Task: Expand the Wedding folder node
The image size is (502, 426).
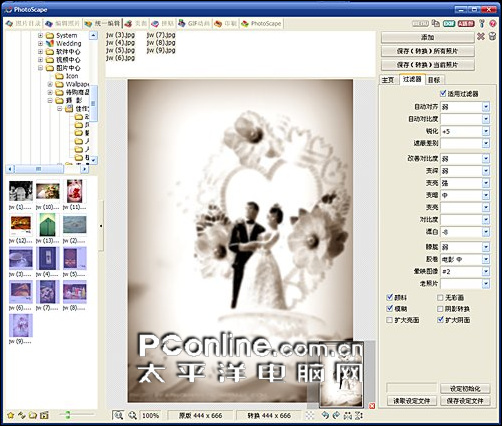Action: [x=40, y=43]
